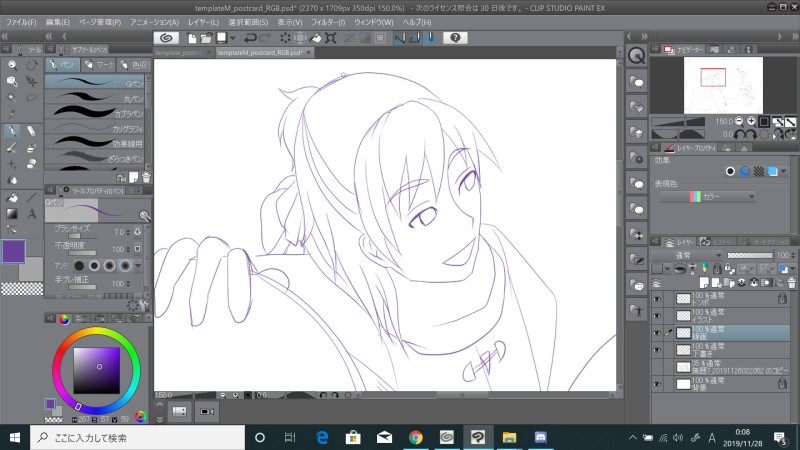Viewport: 800px width, 450px height.
Task: Expand anti-aliasing options arrow
Action: 138,266
